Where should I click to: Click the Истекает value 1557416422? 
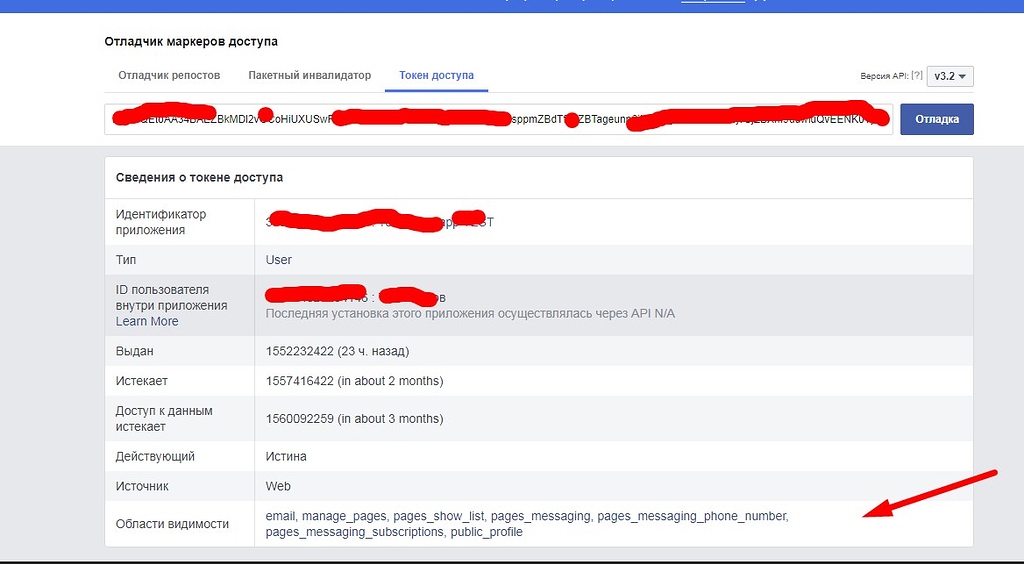click(x=300, y=381)
